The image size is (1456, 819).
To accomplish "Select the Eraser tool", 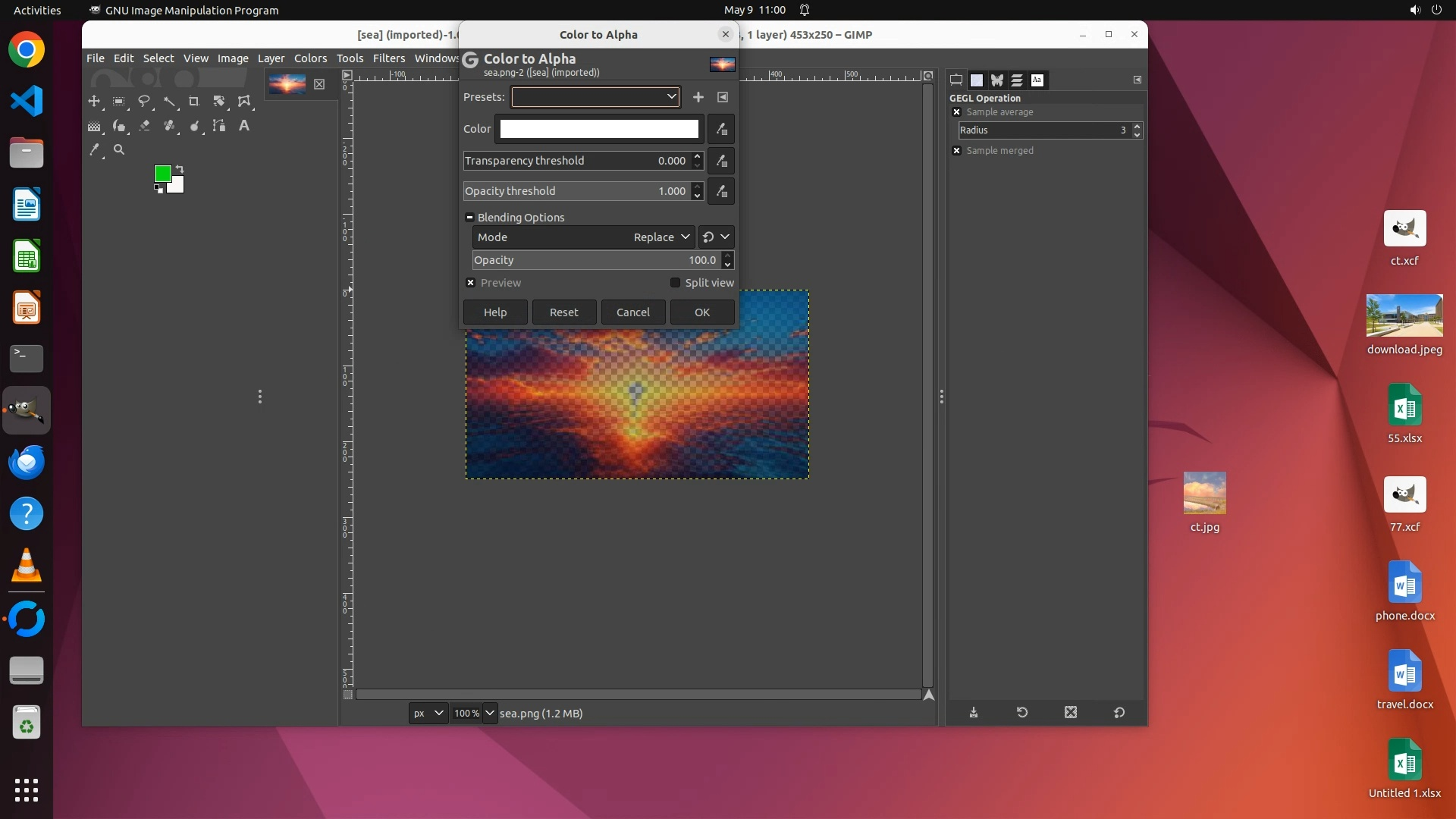I will tap(144, 126).
